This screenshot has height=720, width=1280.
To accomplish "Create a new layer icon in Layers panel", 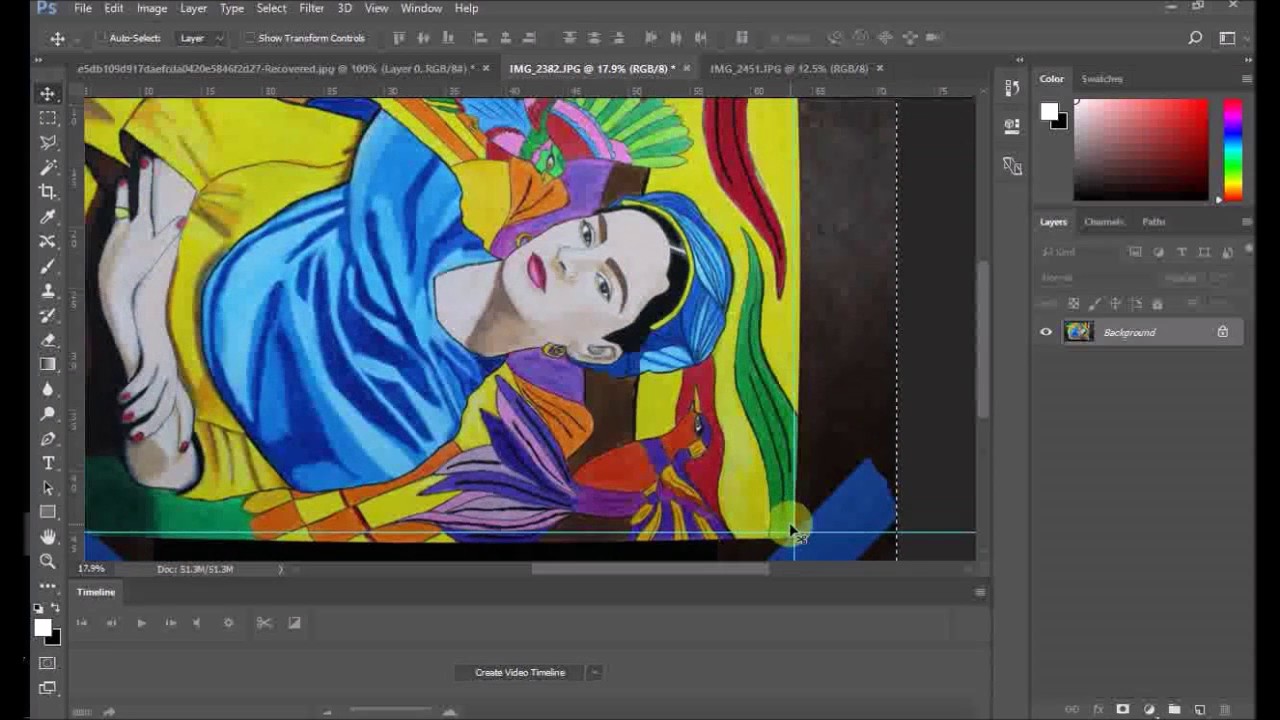I will click(x=1200, y=709).
